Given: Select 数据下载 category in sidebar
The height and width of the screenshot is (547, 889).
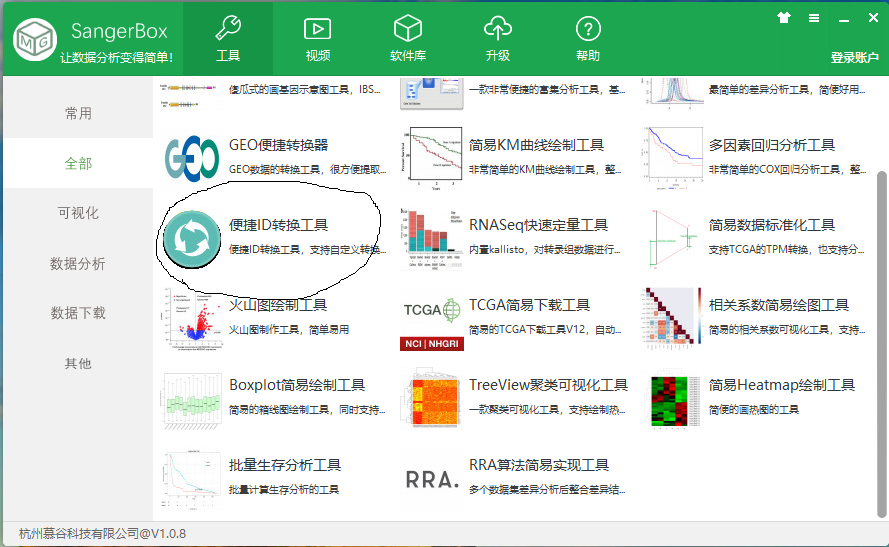Looking at the screenshot, I should [78, 314].
